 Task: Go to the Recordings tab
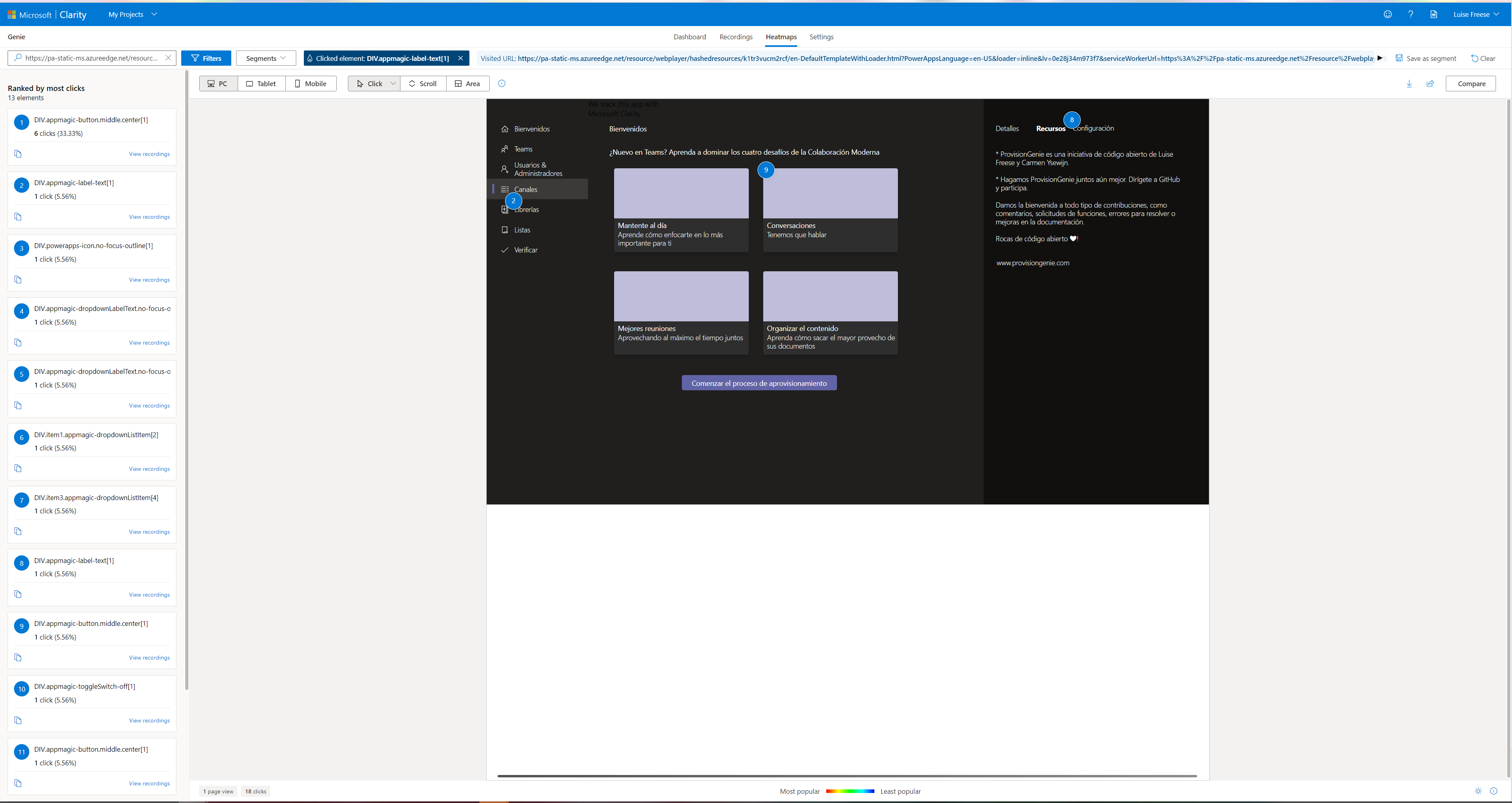pos(736,36)
